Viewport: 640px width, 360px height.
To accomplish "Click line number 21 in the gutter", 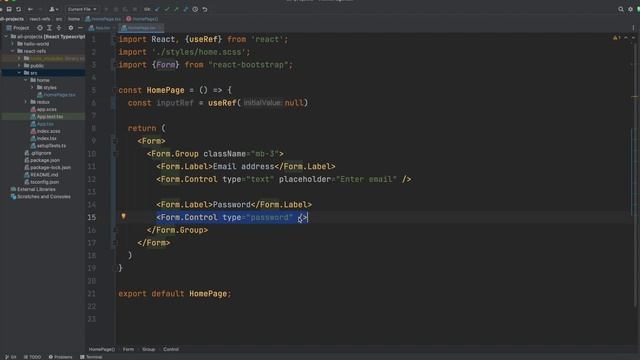I will point(92,294).
